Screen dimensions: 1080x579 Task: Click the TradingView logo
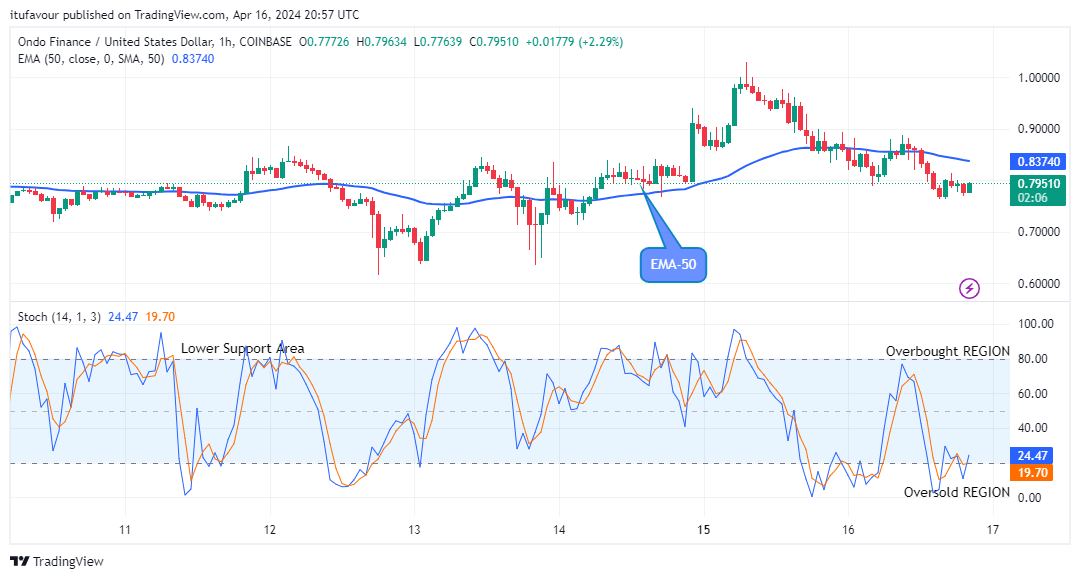(x=56, y=561)
